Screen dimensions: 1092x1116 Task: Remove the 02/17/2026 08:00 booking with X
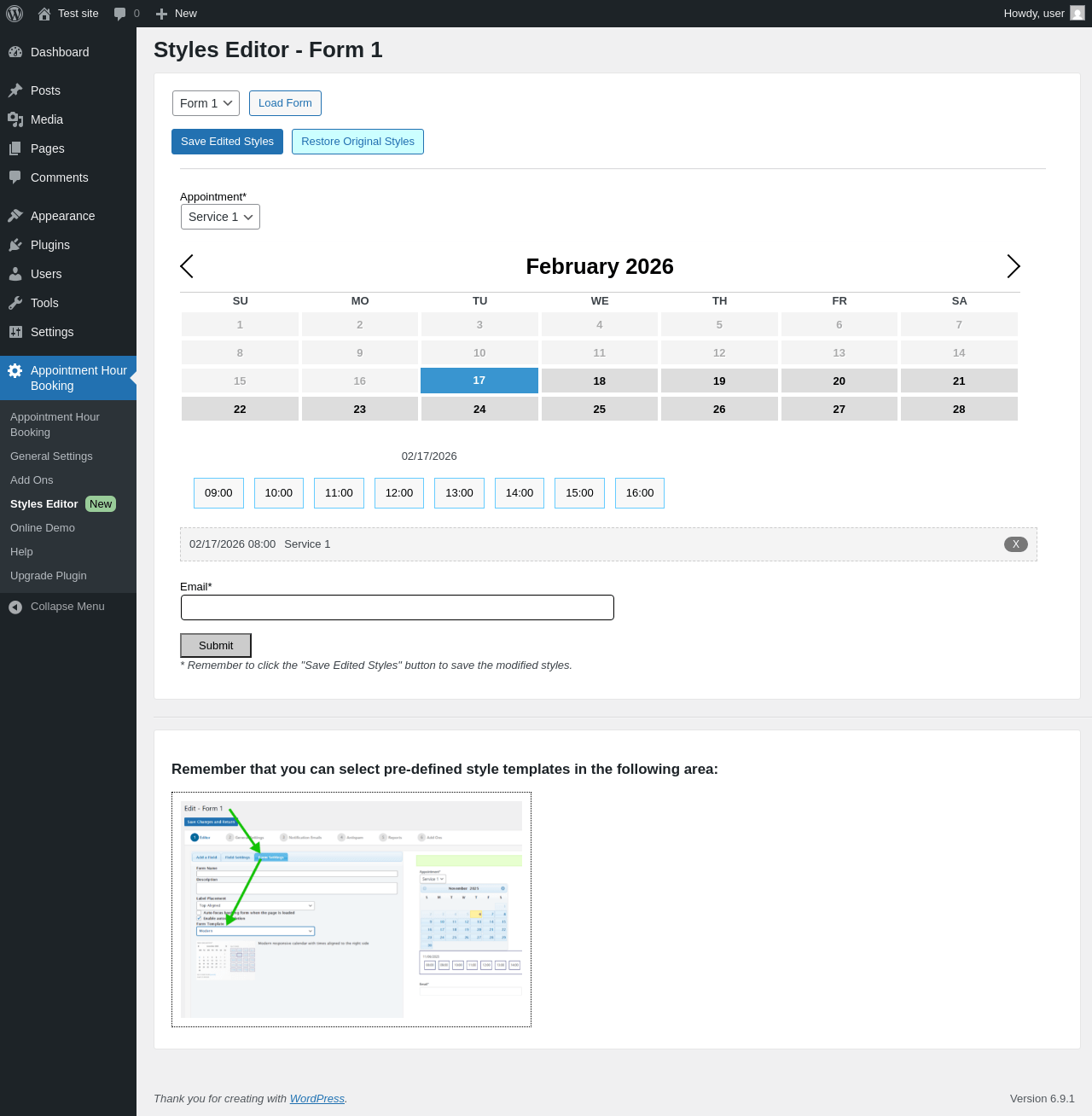[x=1016, y=544]
